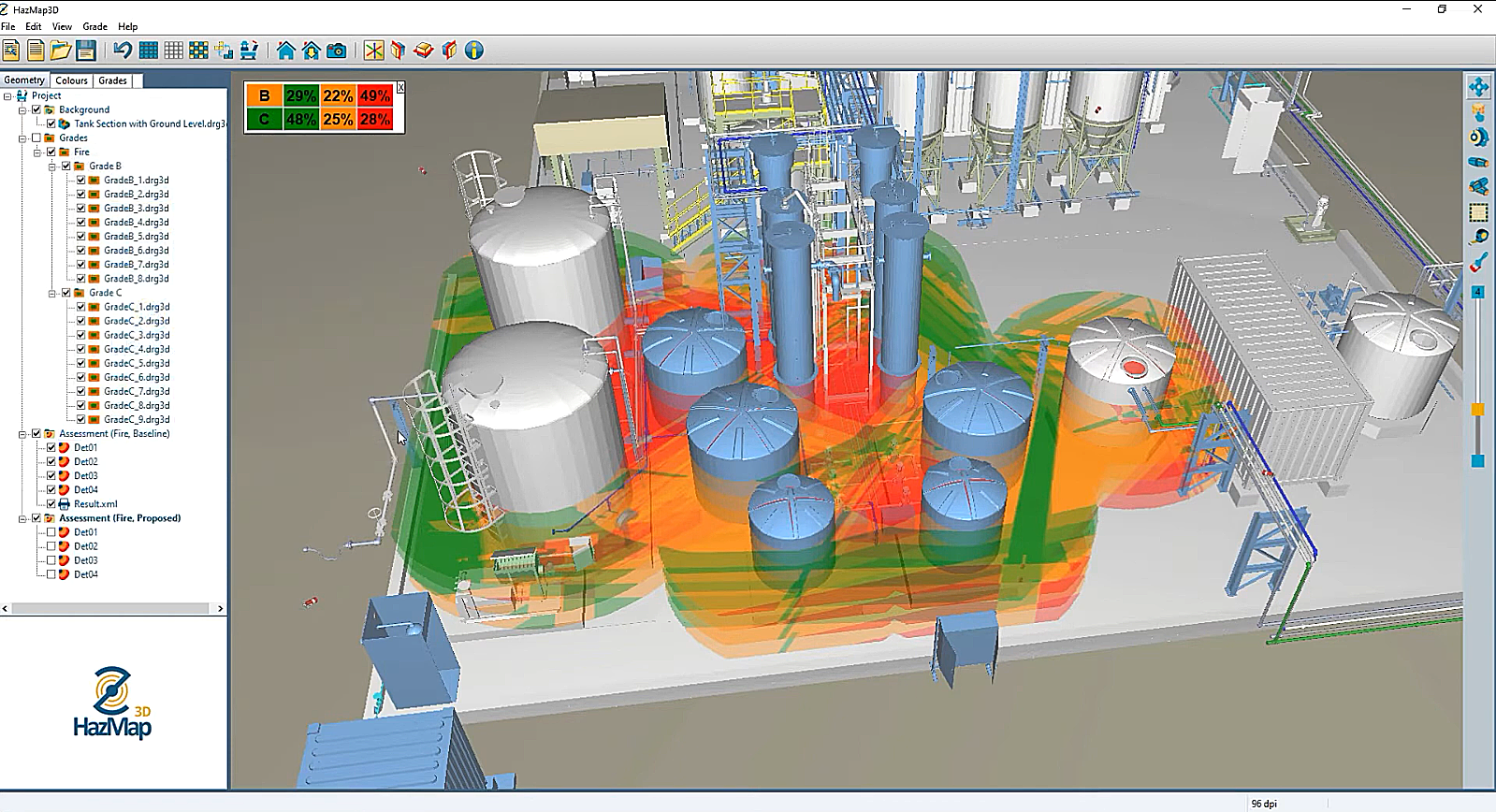Click the orange slider handle in right toolbar

[x=1478, y=410]
